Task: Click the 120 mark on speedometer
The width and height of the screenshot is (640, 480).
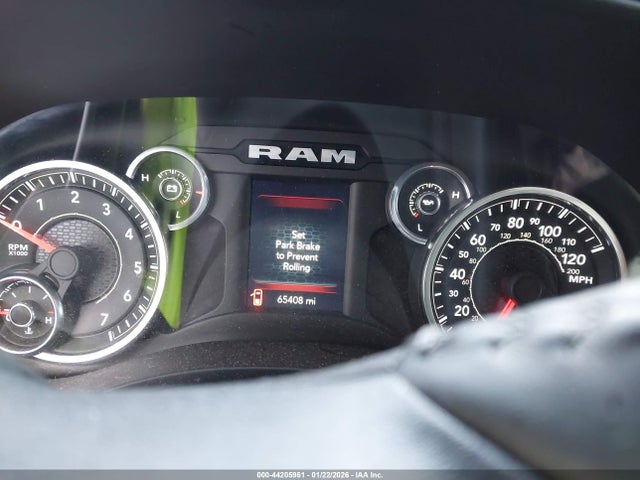Action: (573, 258)
